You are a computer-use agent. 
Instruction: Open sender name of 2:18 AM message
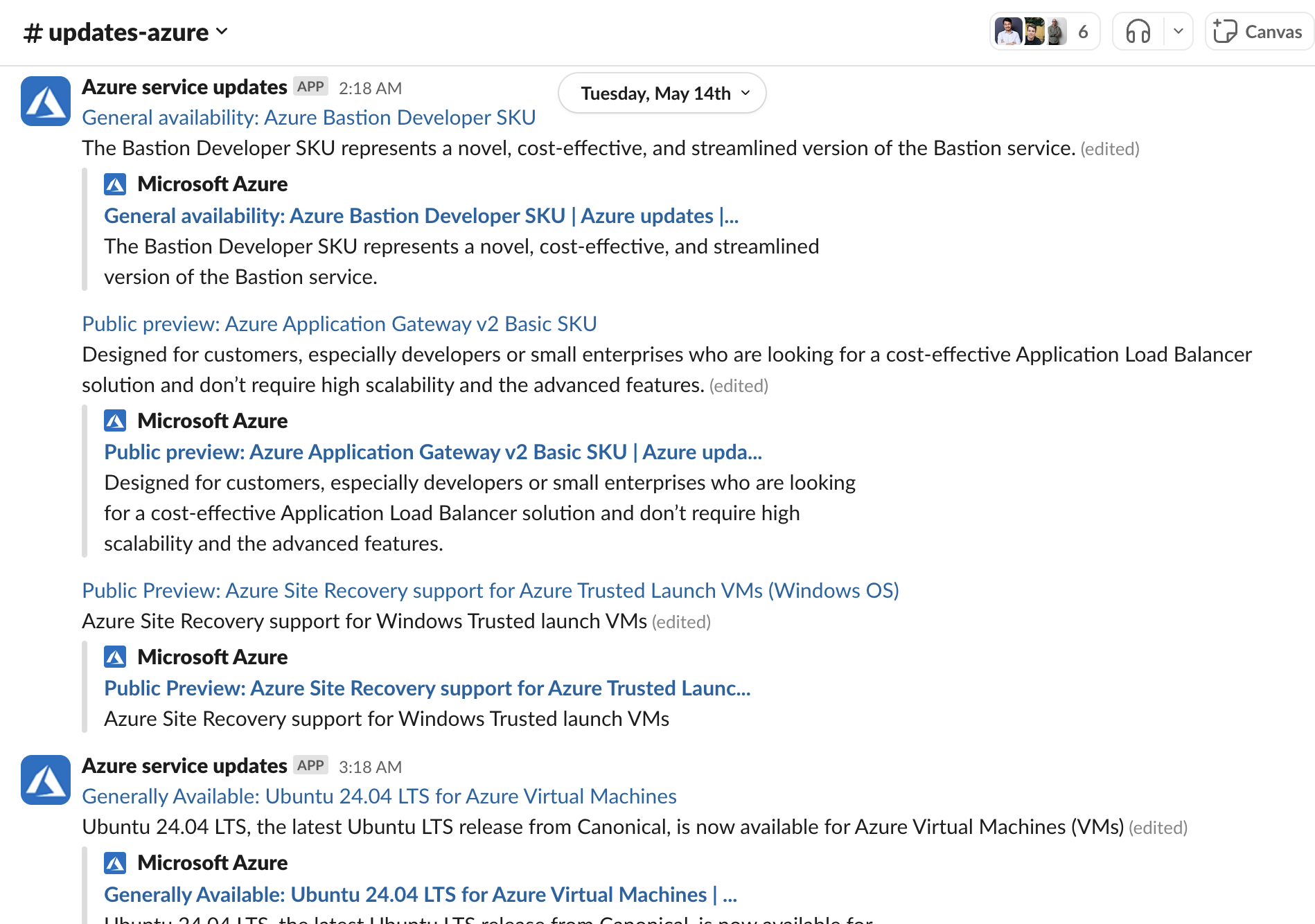184,87
